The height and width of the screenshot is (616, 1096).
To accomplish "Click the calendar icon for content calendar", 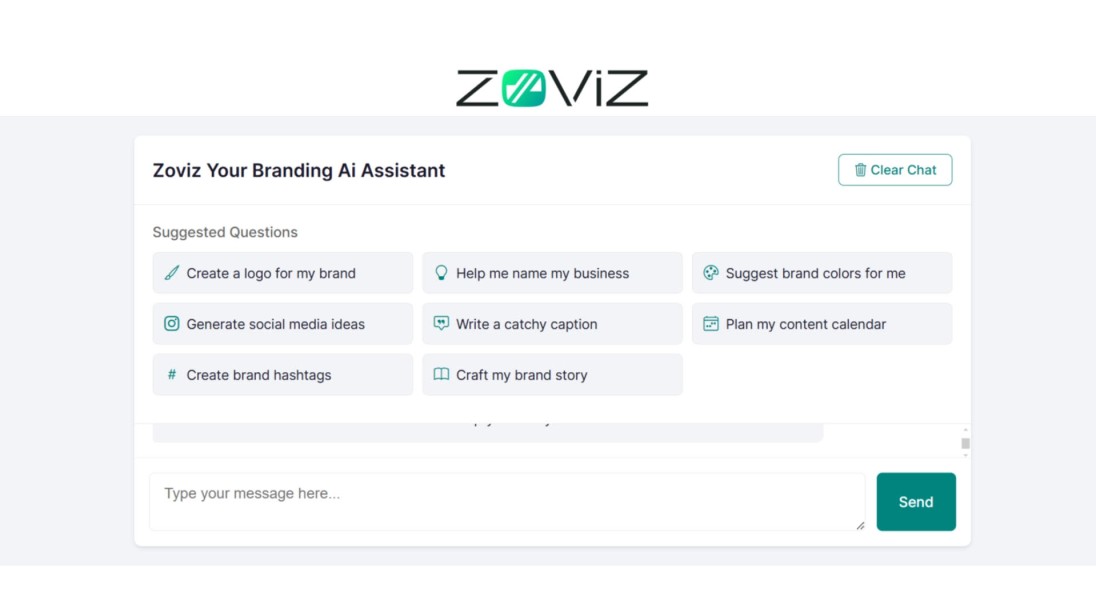I will [711, 324].
